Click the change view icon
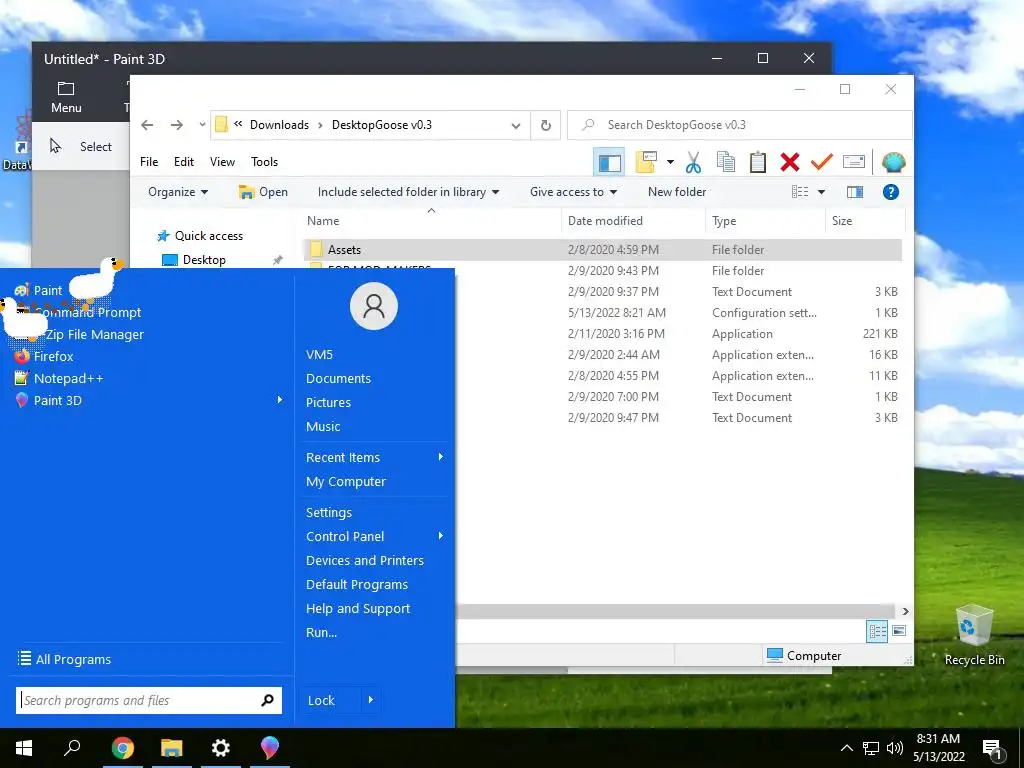Viewport: 1024px width, 768px height. click(800, 192)
